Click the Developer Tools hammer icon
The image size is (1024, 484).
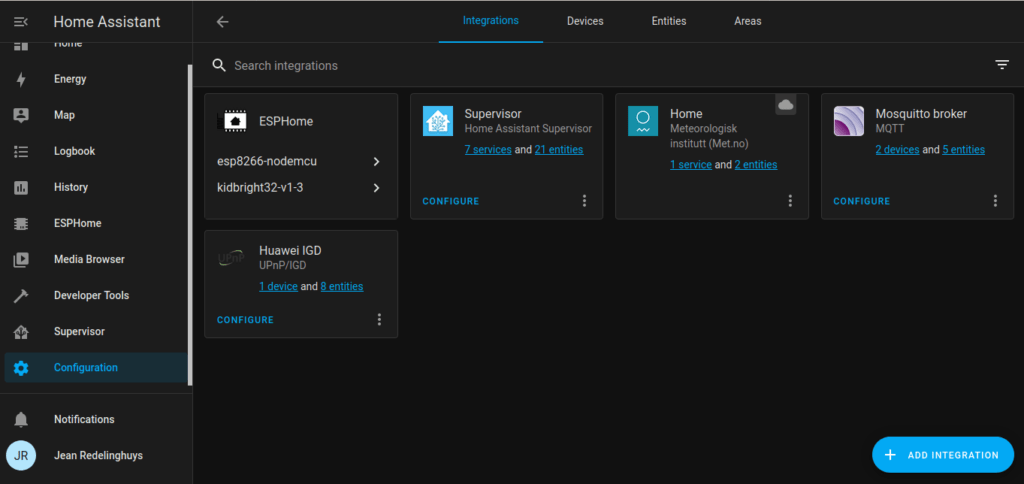[21, 296]
